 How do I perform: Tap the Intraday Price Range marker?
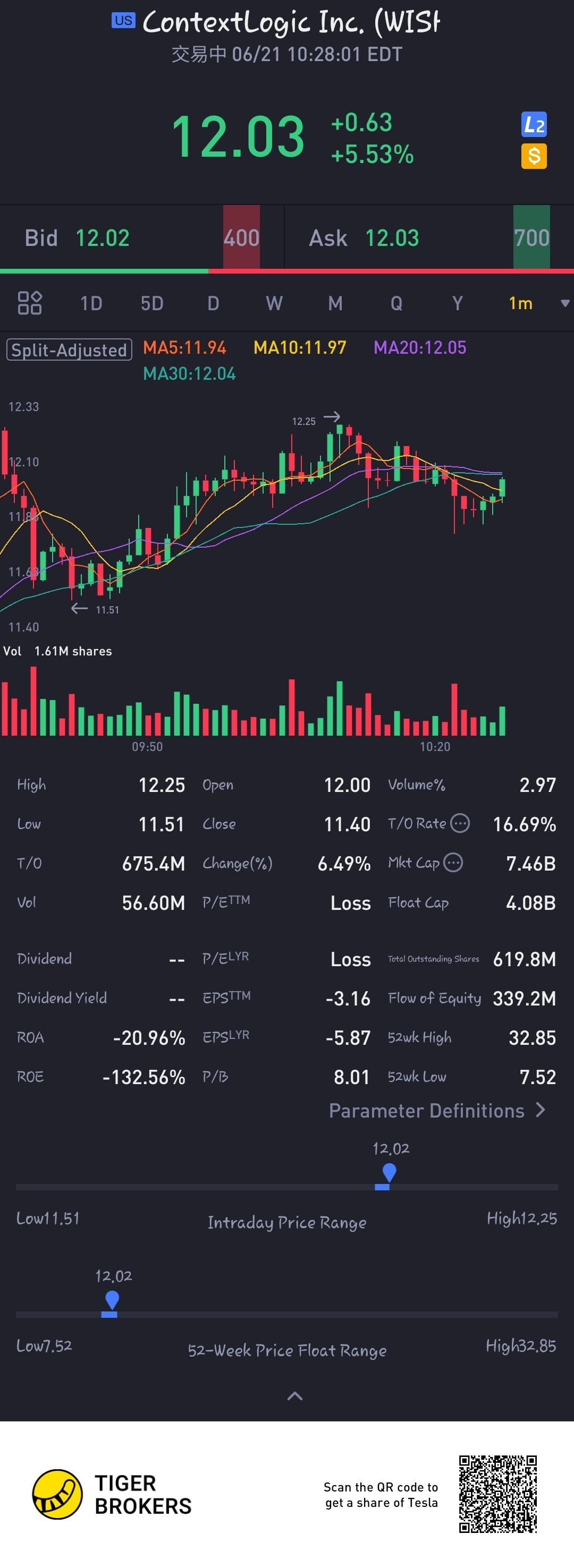pos(389,1172)
